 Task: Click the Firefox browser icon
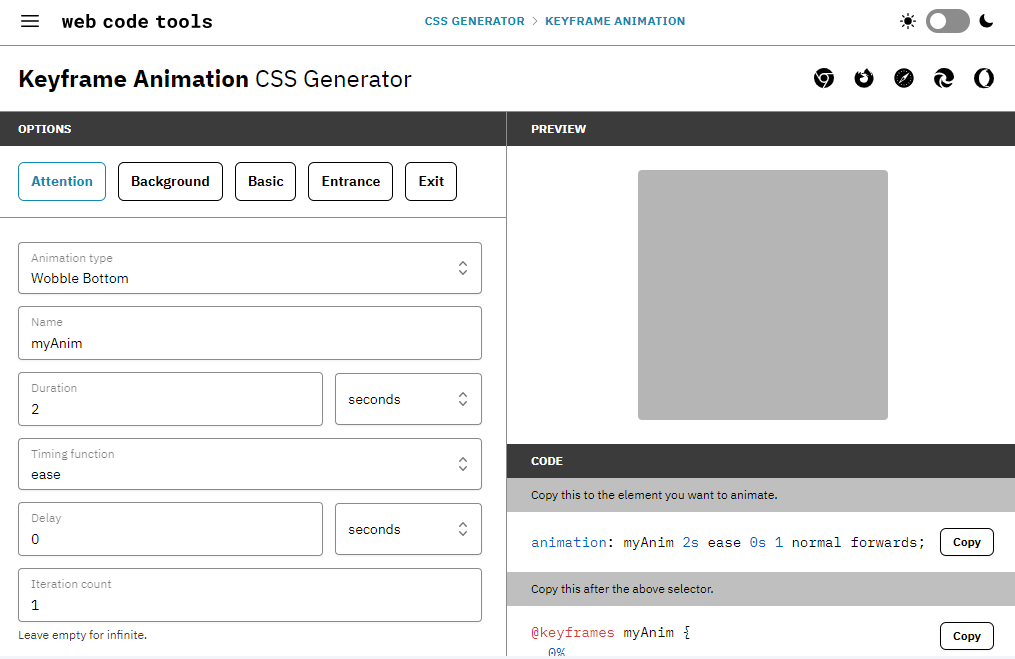(864, 79)
